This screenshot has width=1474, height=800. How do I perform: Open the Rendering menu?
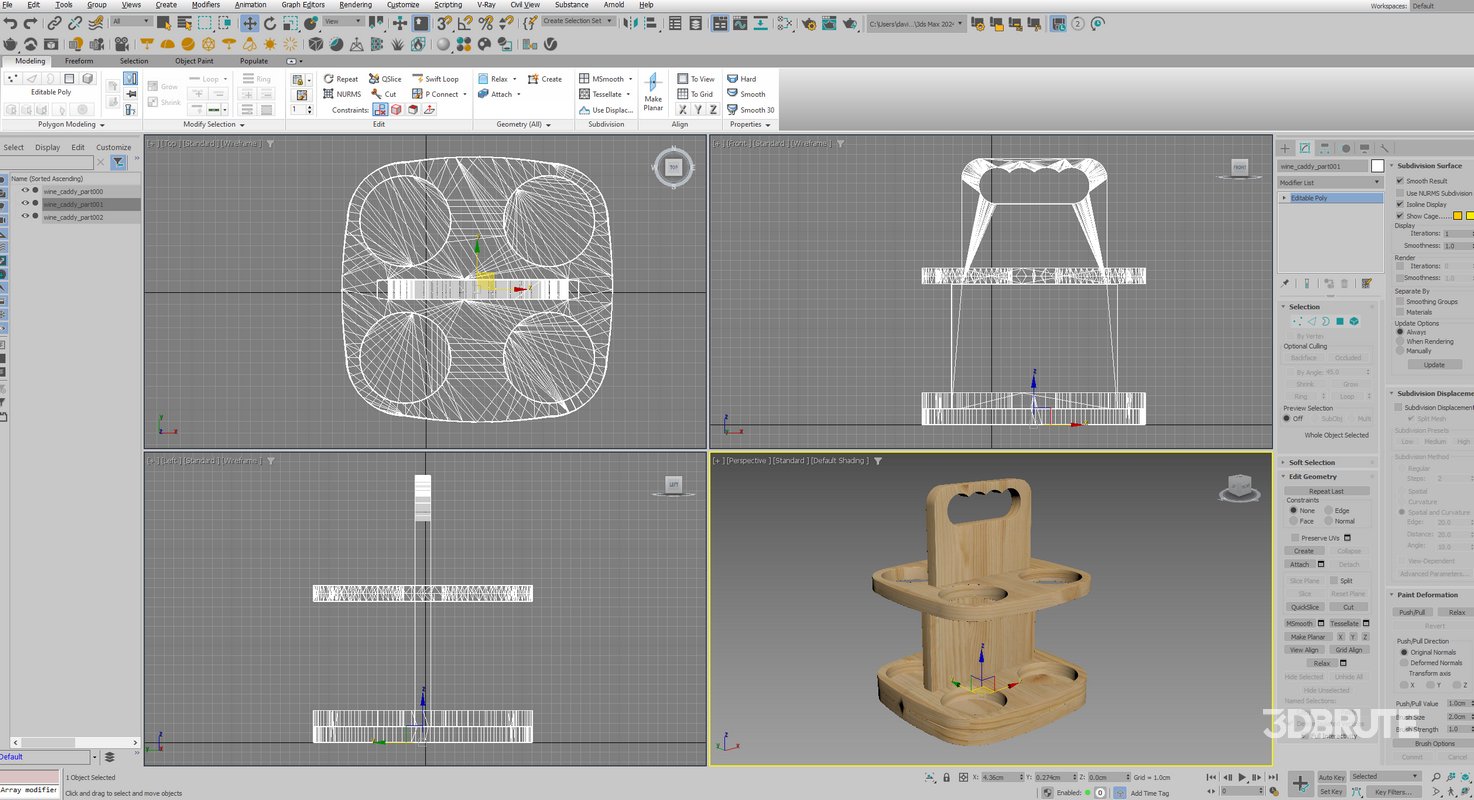pos(355,5)
